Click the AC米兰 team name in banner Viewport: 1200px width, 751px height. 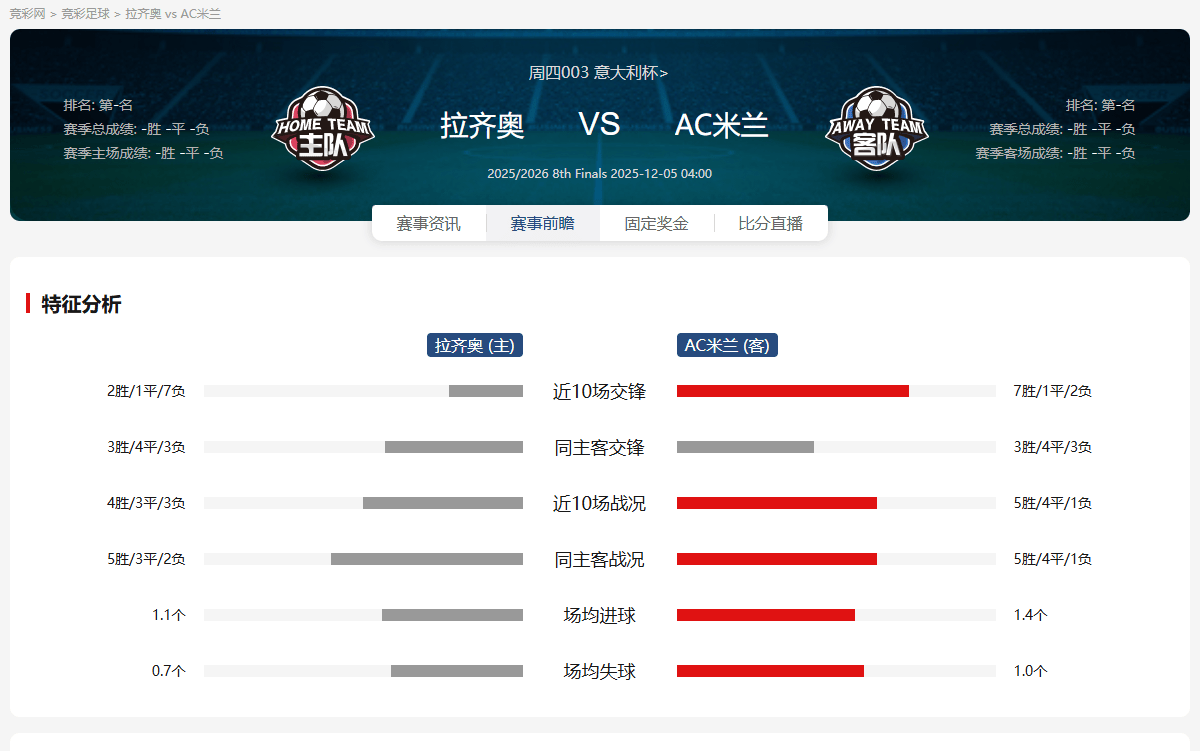pyautogui.click(x=721, y=125)
